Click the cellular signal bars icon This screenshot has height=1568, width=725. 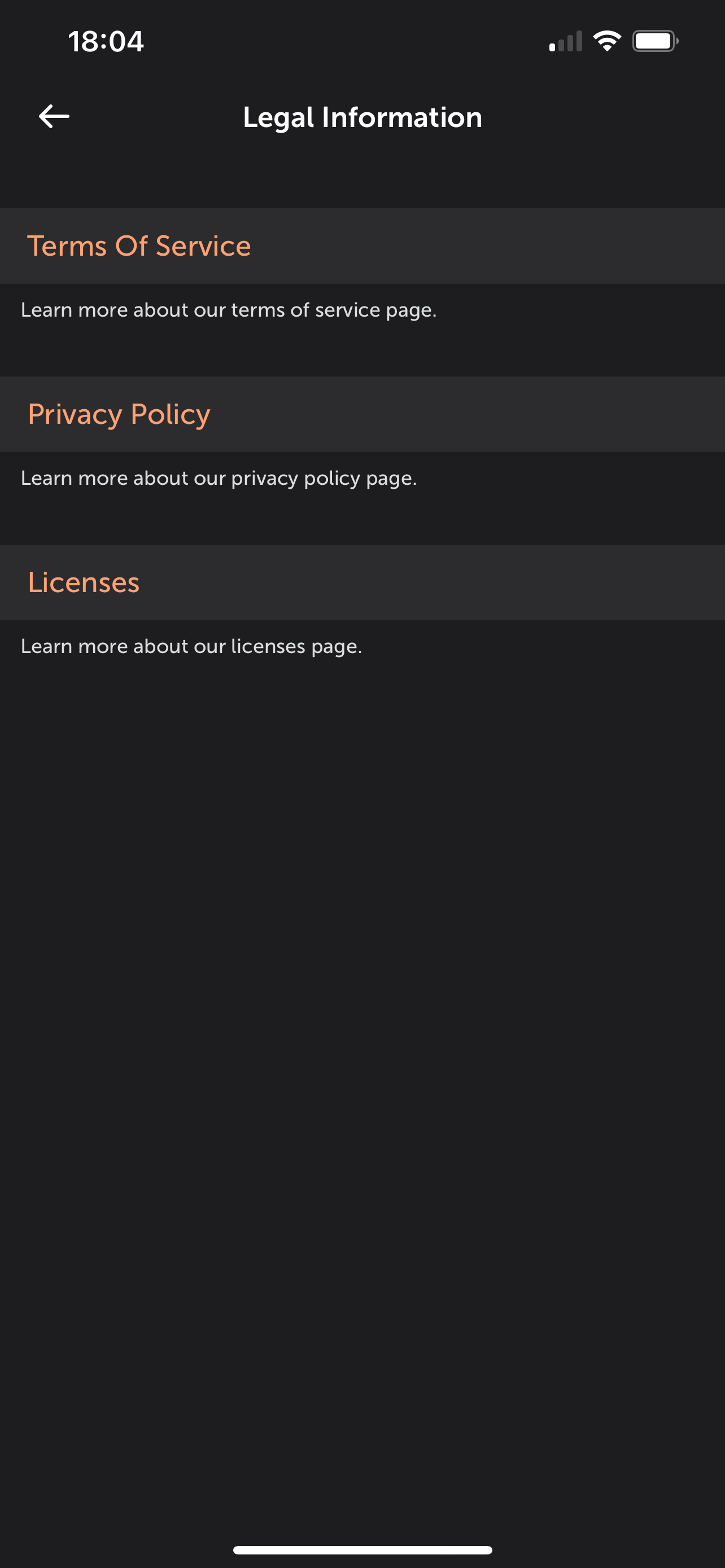tap(566, 41)
